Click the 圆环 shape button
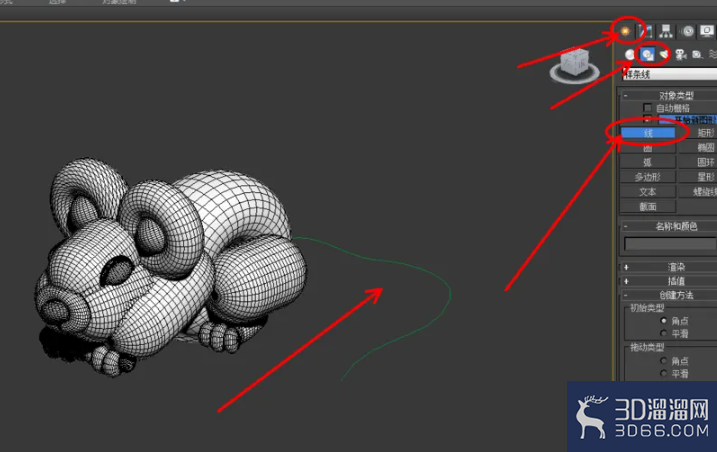Viewport: 717px width, 452px height. [698, 162]
